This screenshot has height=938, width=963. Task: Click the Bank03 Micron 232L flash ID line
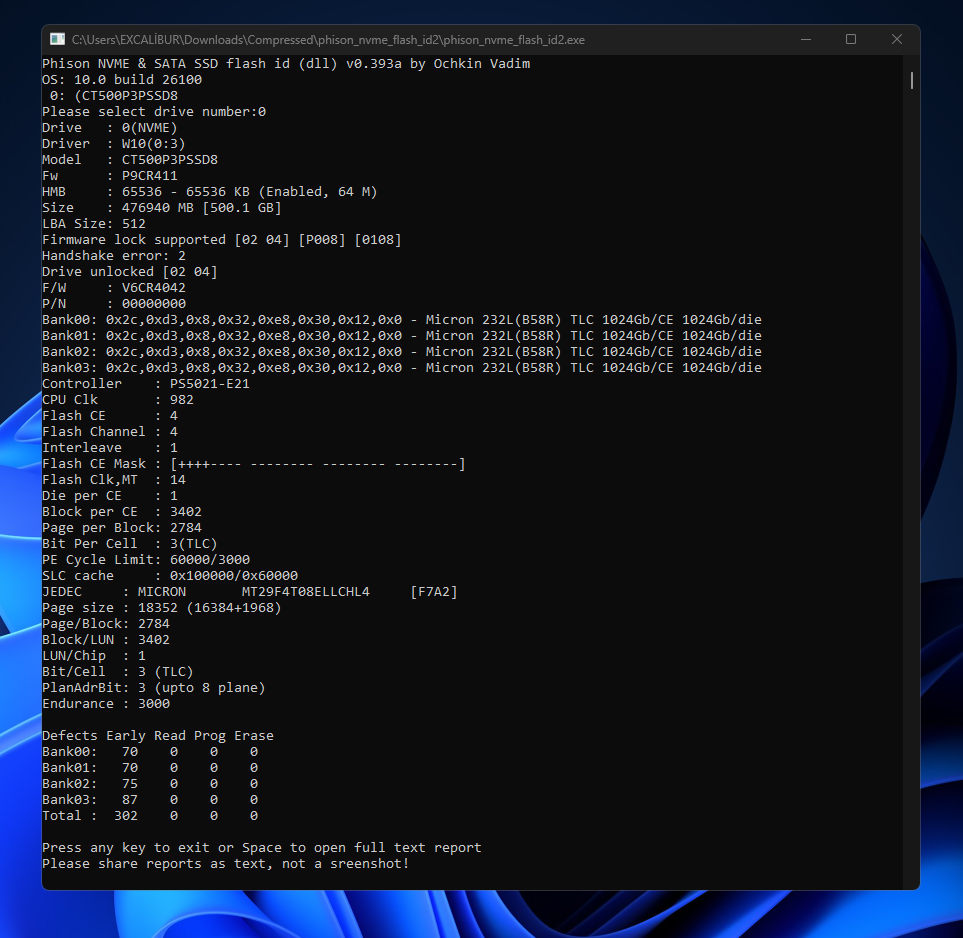click(402, 367)
